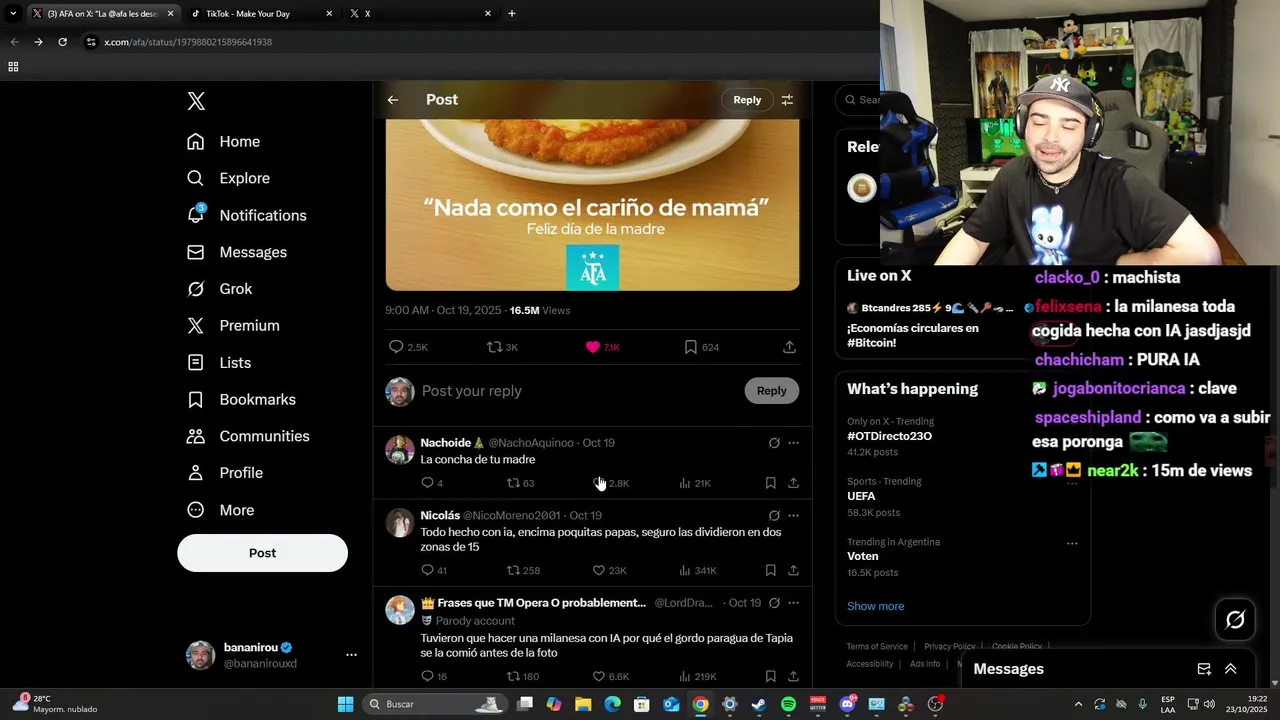Open more options on Frases que TM reply

(793, 603)
